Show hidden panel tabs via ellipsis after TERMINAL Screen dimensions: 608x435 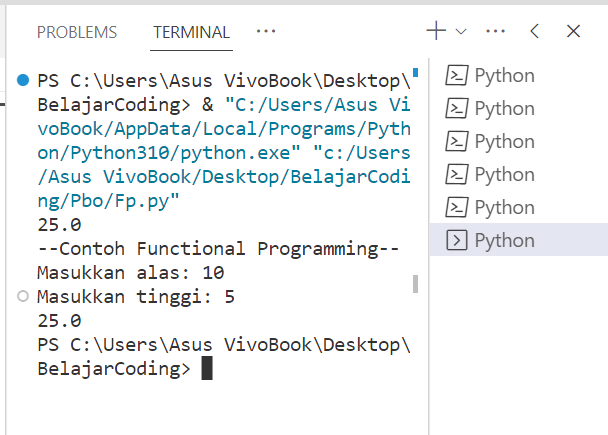click(x=265, y=31)
